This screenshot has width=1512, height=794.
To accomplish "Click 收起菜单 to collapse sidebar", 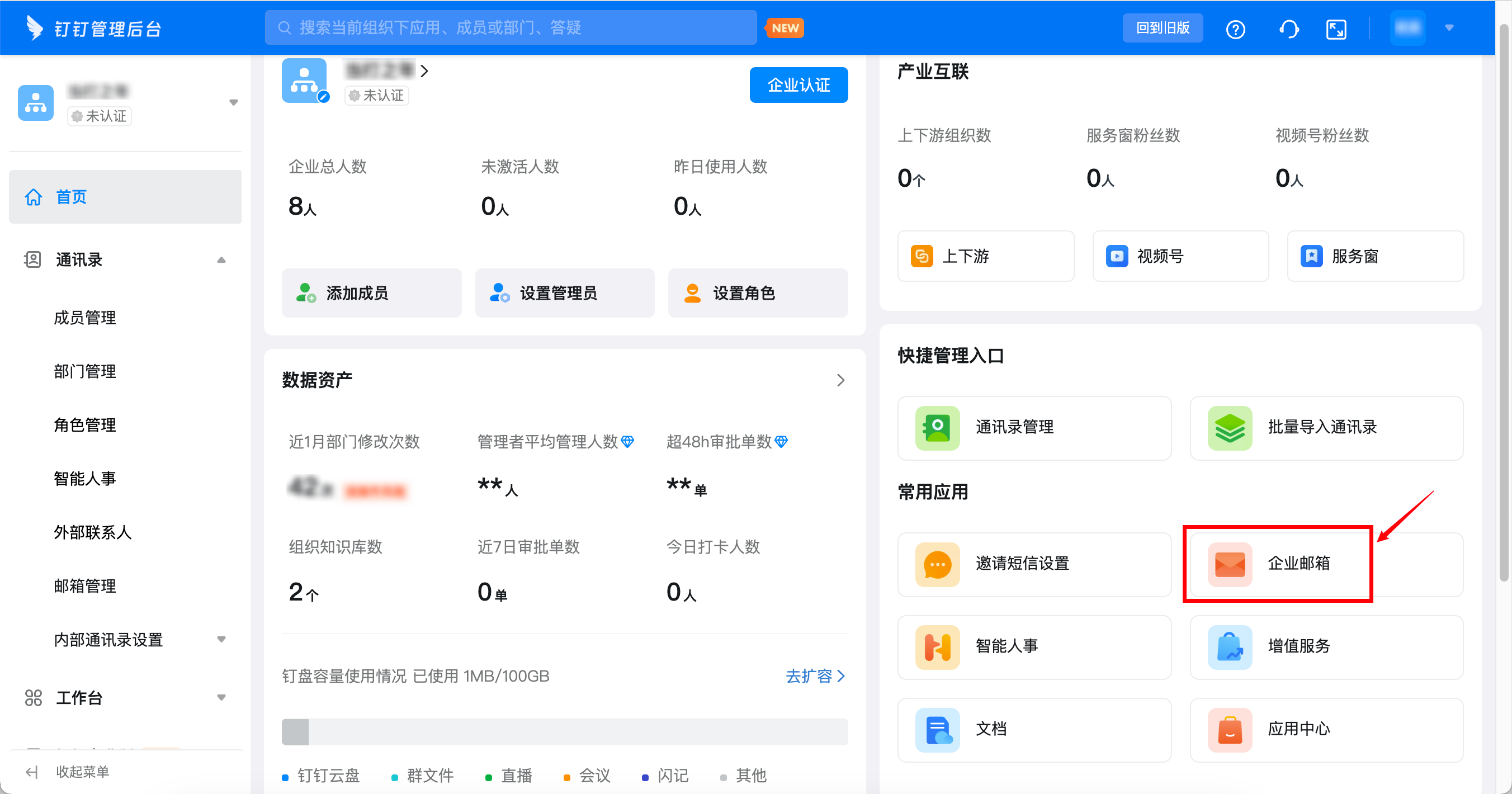I will coord(82,772).
